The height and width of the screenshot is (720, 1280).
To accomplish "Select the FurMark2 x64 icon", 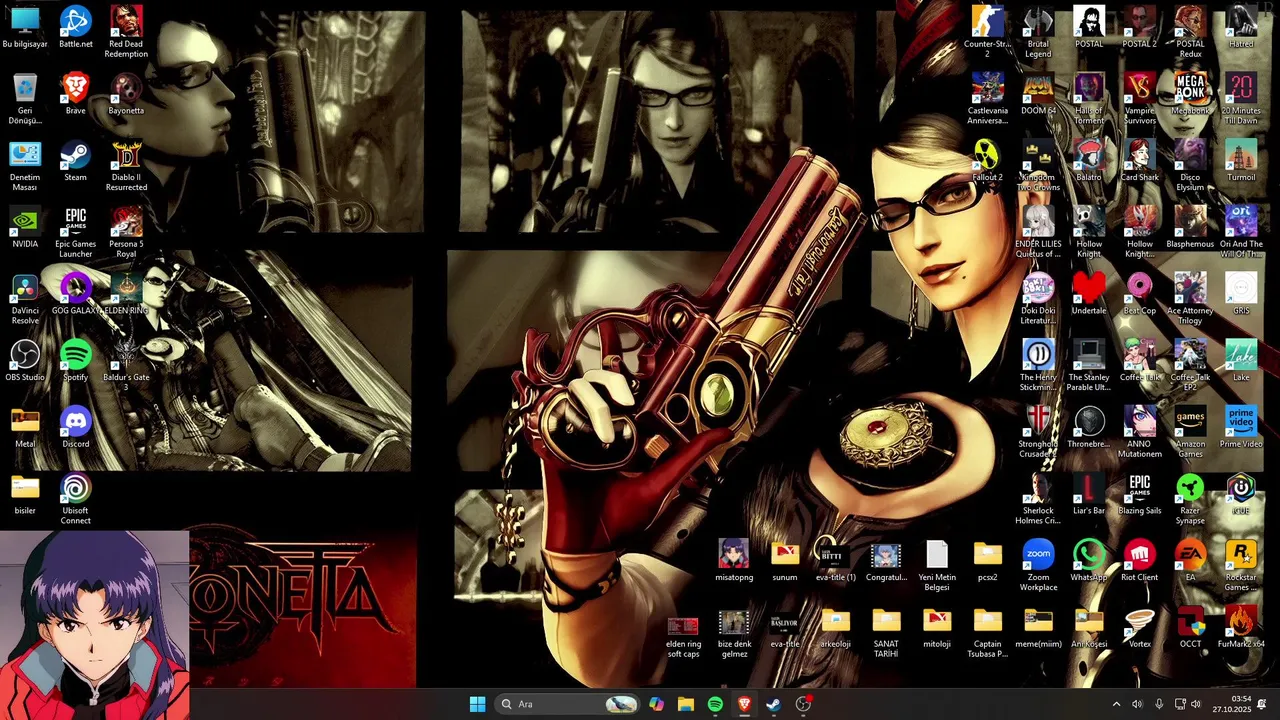I will coord(1241,628).
